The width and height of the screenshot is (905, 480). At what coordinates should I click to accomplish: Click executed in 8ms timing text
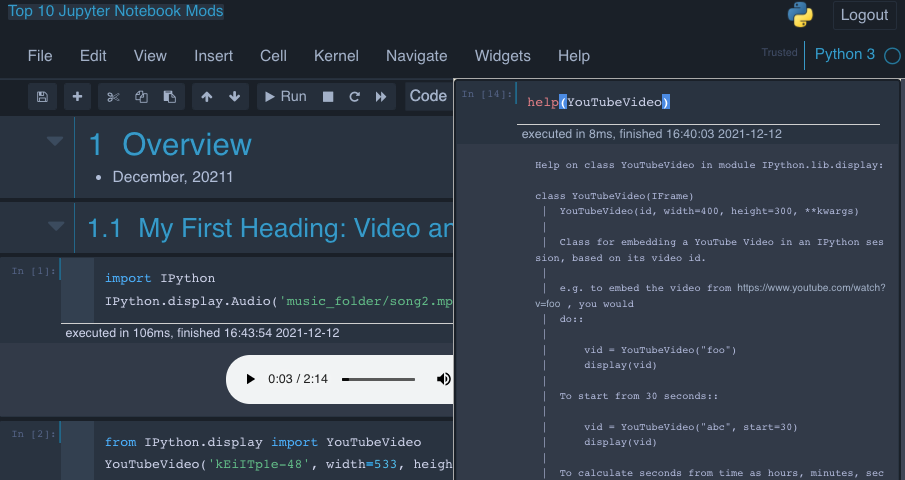pos(652,134)
